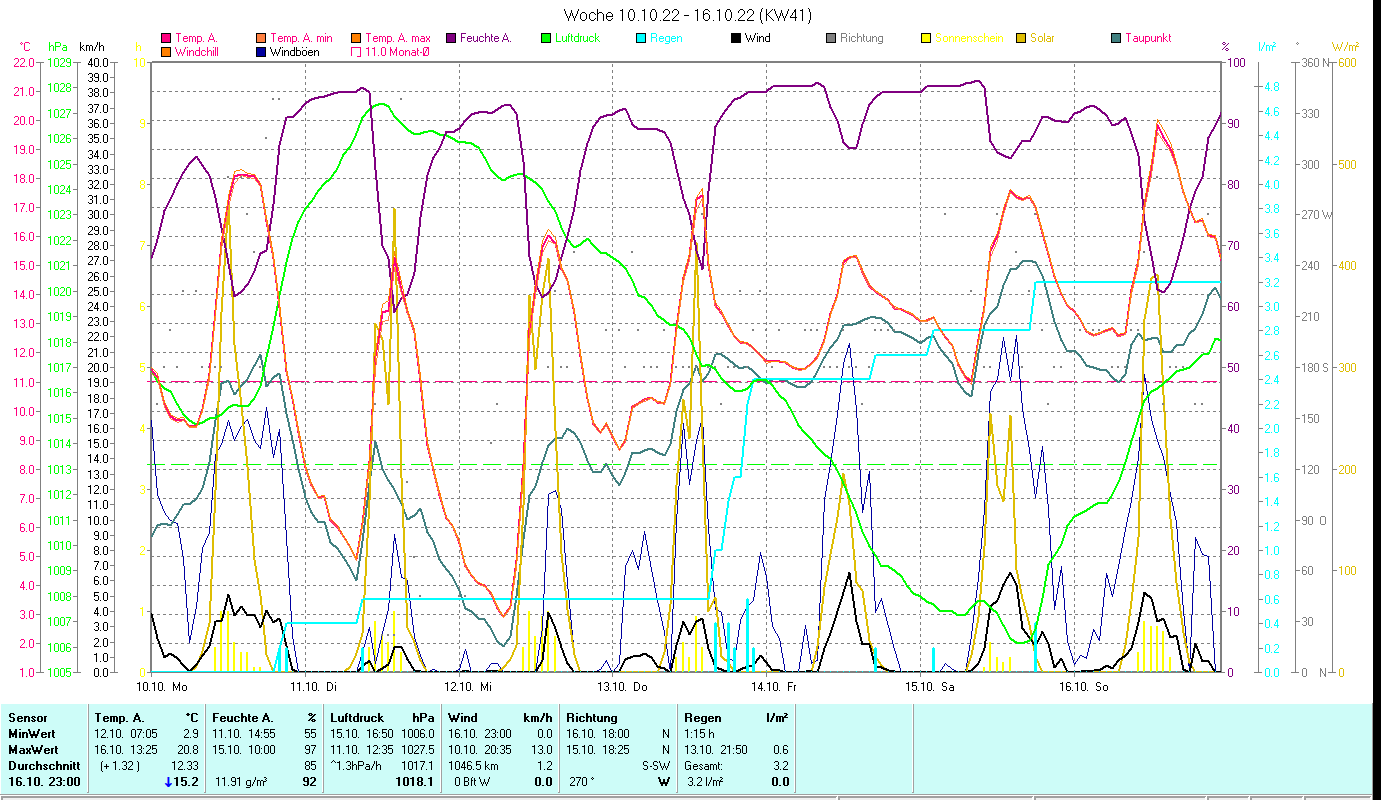Click the Gesamt: rain total label

coord(705,766)
